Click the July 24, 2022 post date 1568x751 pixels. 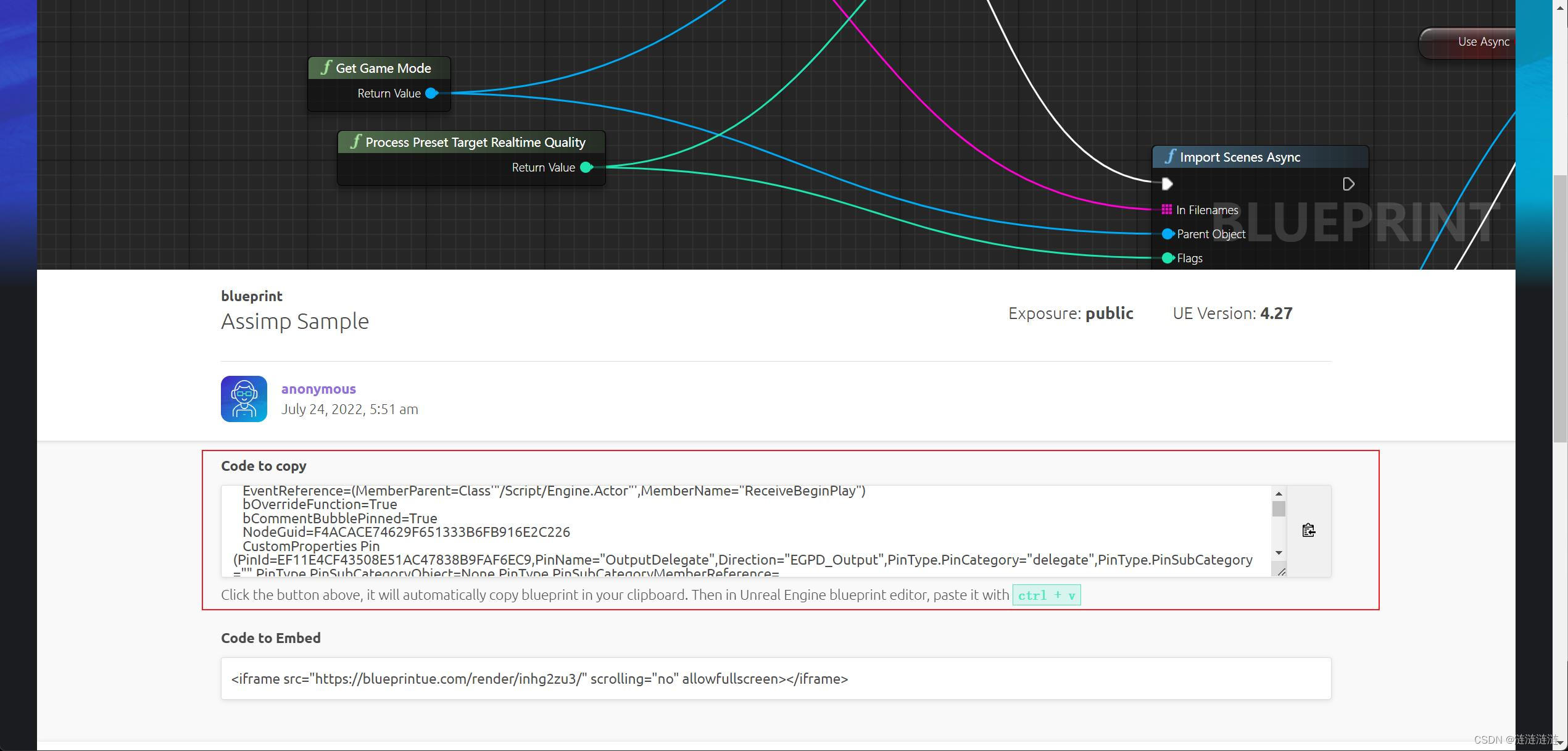pyautogui.click(x=349, y=409)
